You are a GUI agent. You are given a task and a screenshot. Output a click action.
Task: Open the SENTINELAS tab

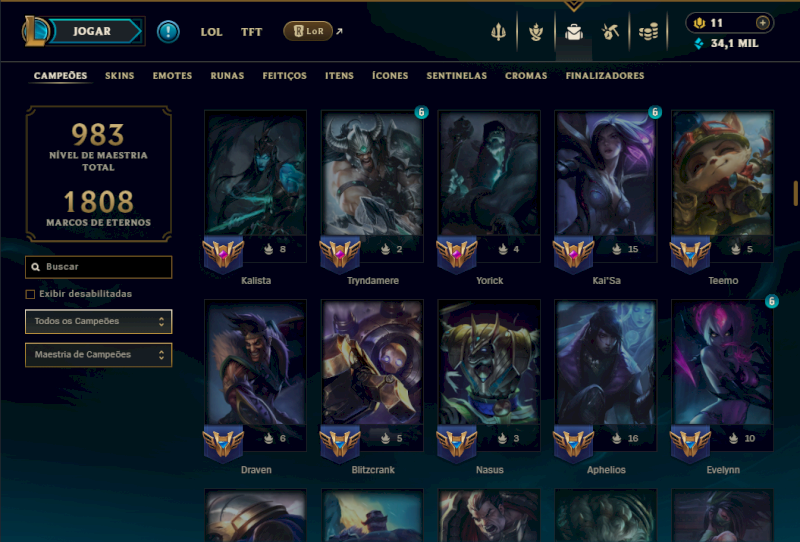(457, 76)
